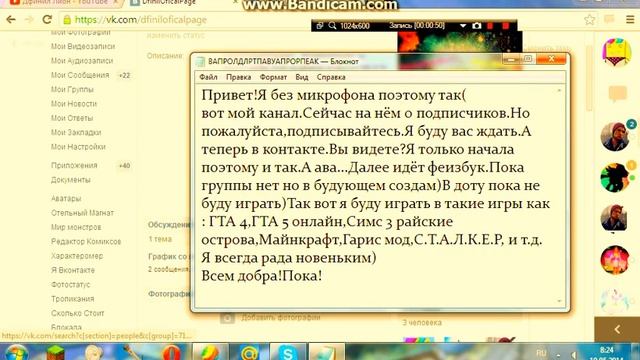Image resolution: width=640 pixels, height=360 pixels.
Task: Open the Отельный Магнат app link
Action: click(x=82, y=213)
